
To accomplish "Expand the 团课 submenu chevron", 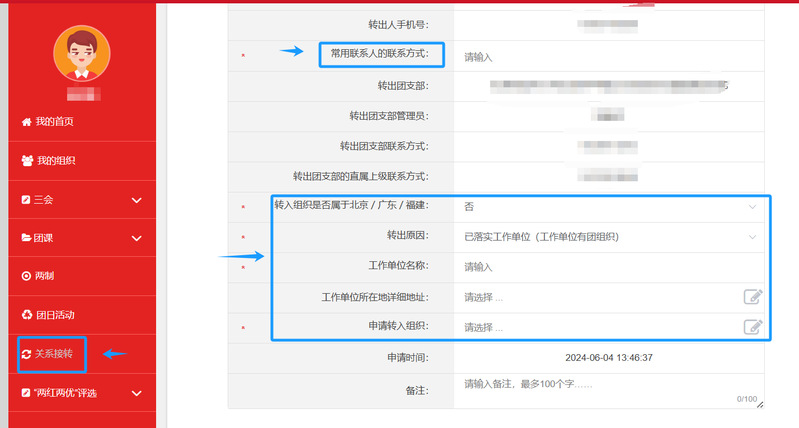I will coord(137,238).
